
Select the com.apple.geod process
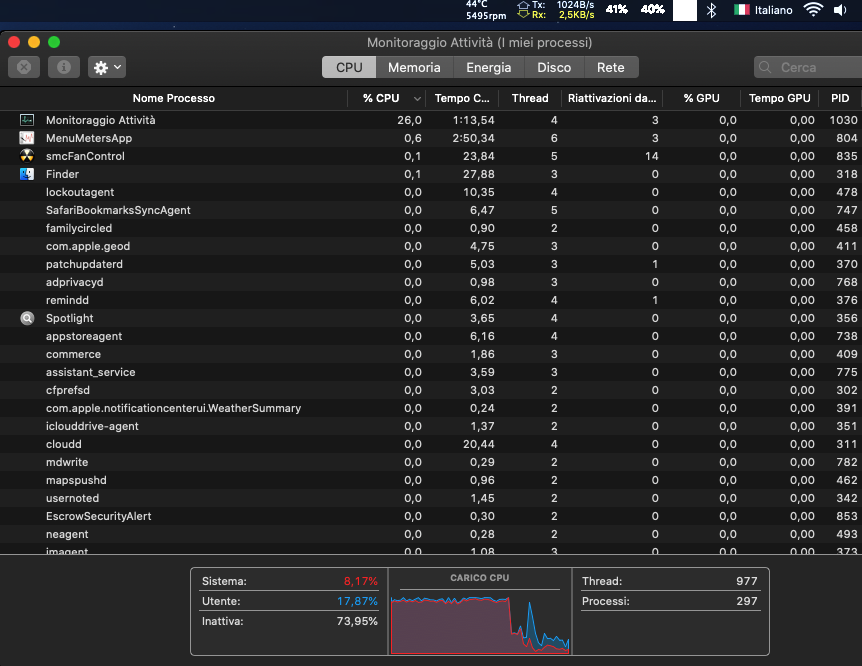pyautogui.click(x=431, y=246)
